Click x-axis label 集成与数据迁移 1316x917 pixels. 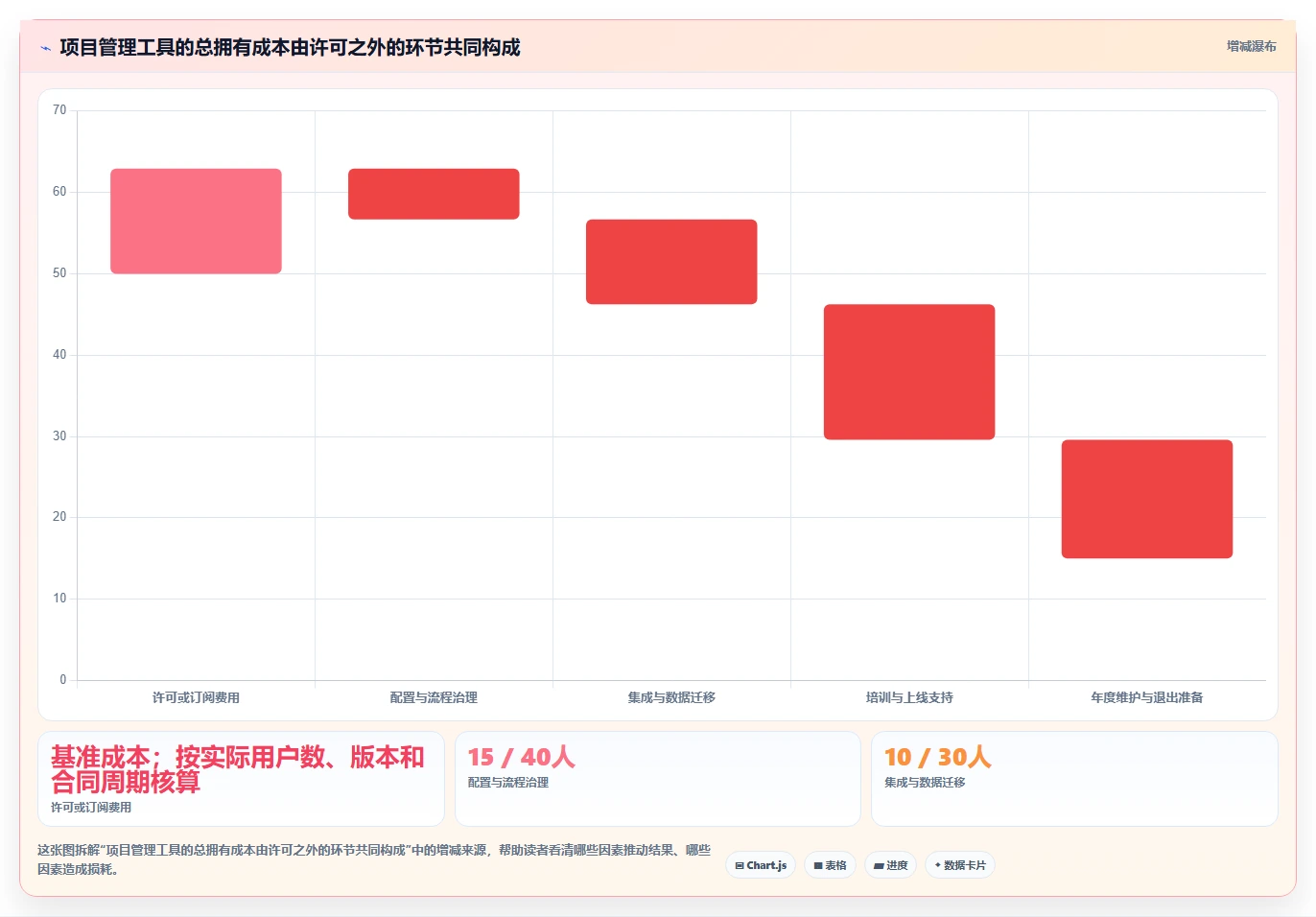(x=671, y=697)
